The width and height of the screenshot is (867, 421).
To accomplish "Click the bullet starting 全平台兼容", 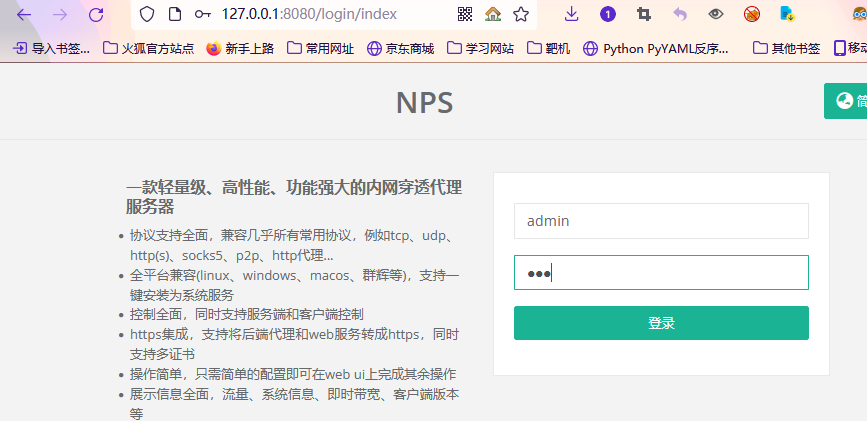I will (x=294, y=285).
